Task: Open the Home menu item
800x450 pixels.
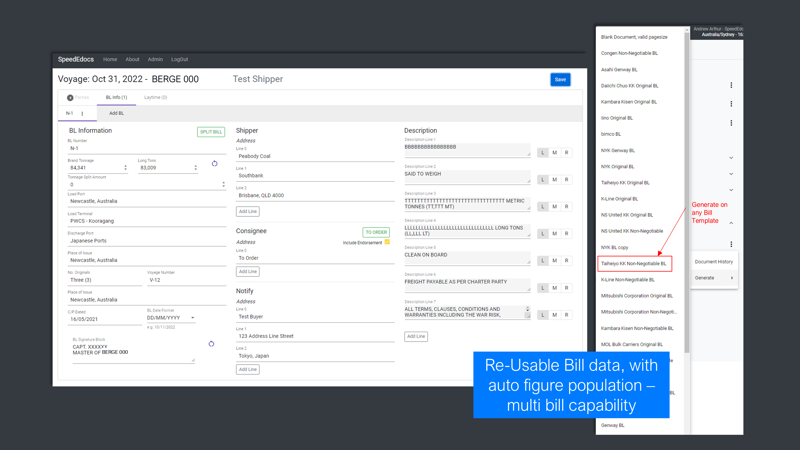Action: pyautogui.click(x=110, y=59)
